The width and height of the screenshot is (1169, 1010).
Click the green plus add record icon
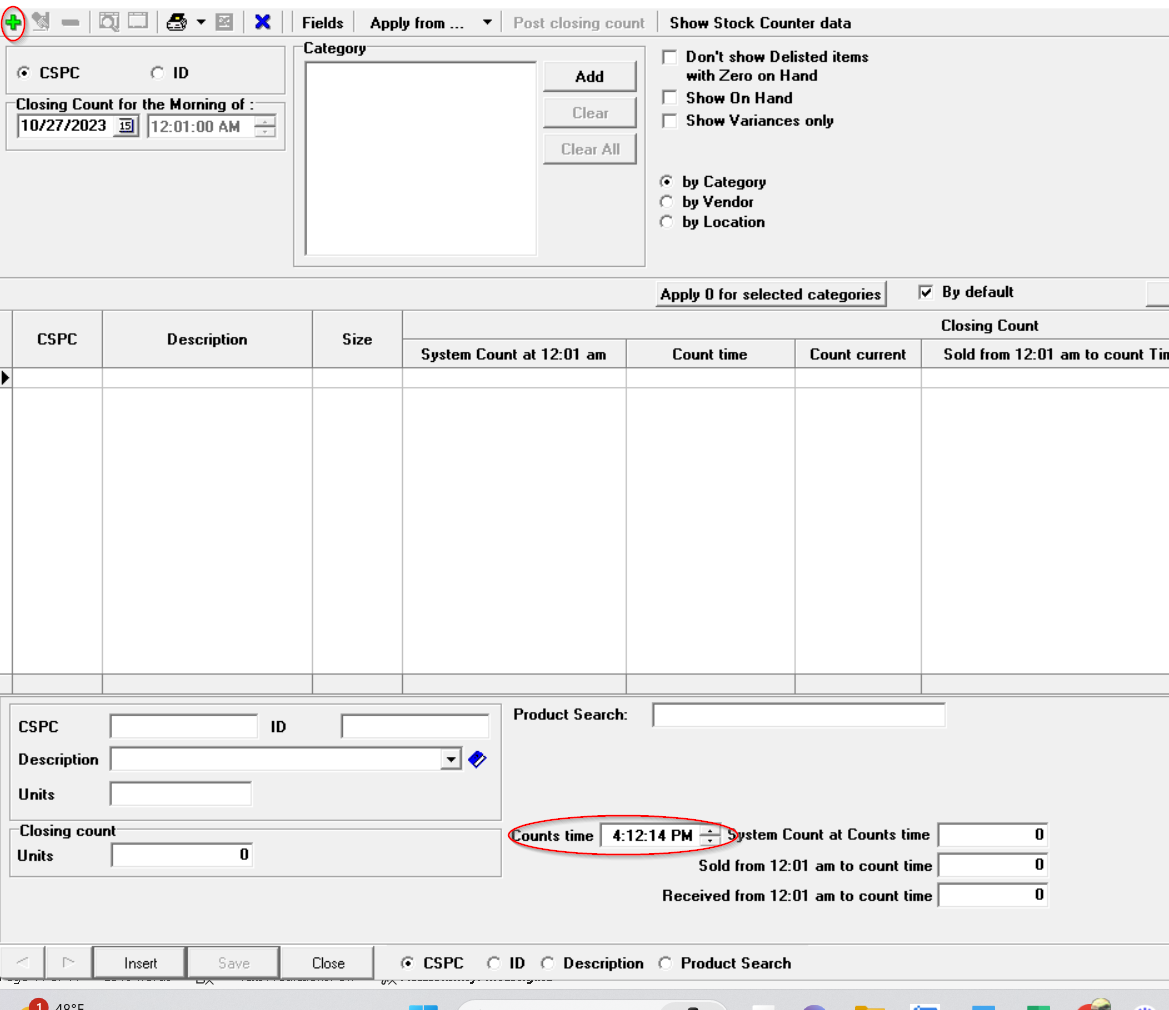pos(13,23)
